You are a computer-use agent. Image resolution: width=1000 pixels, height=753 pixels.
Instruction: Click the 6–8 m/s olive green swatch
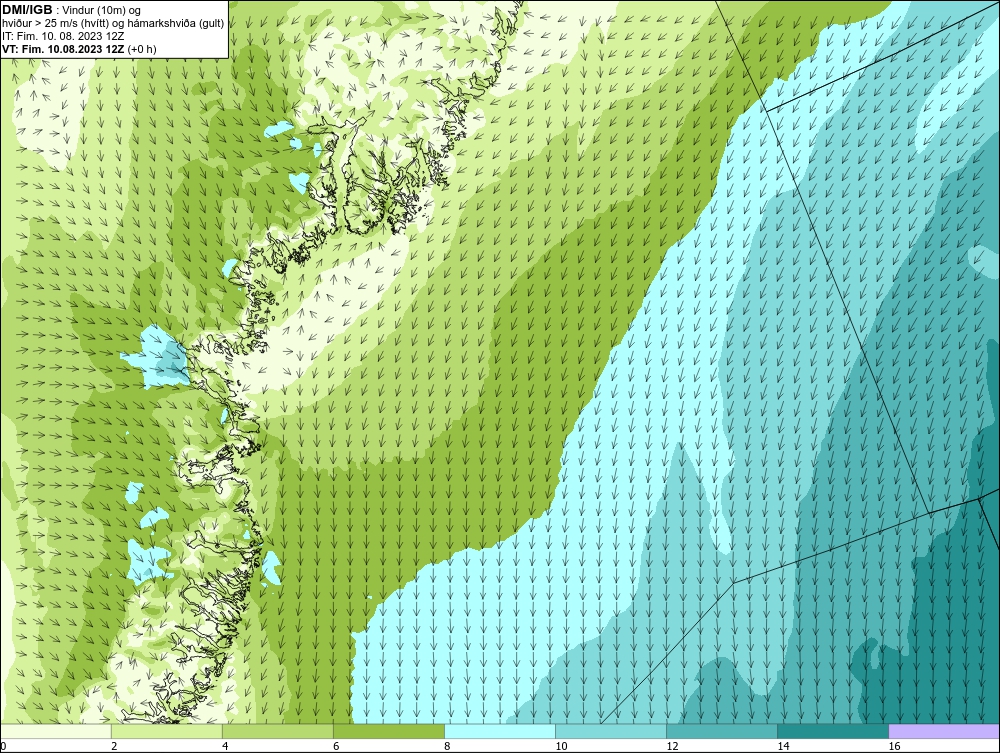(x=388, y=731)
